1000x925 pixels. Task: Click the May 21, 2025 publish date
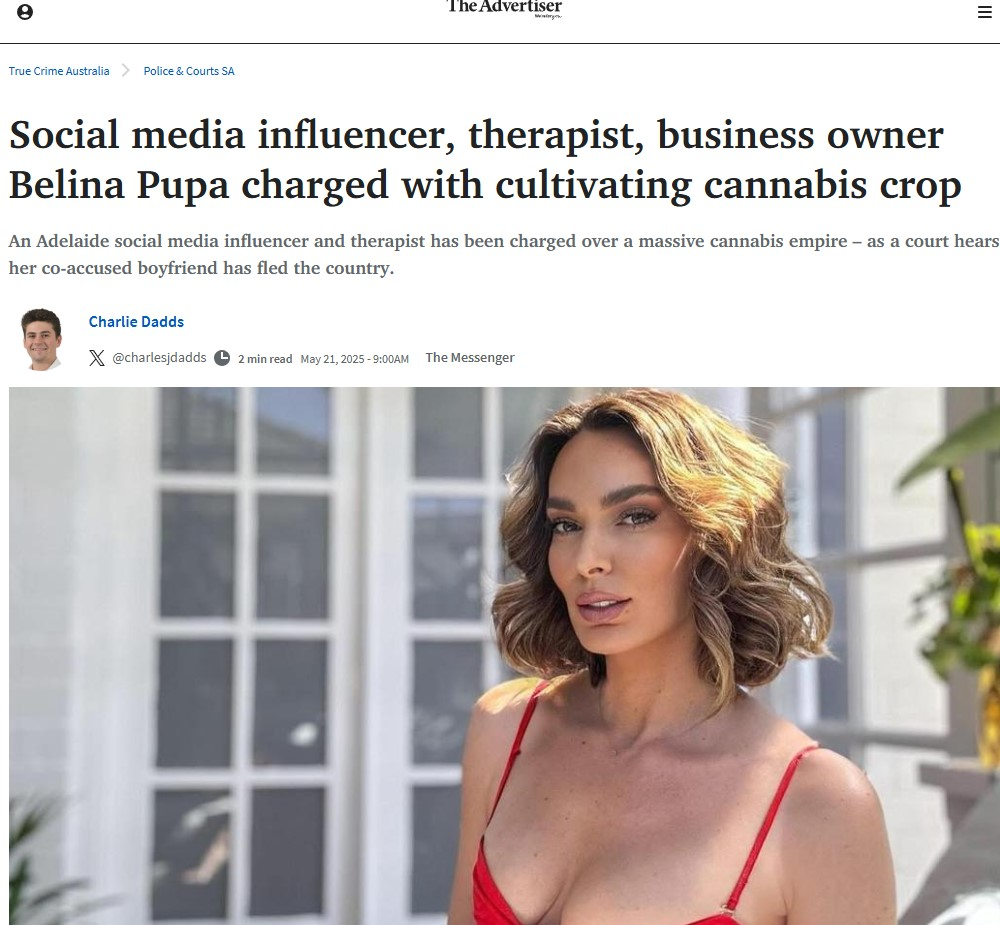click(355, 359)
